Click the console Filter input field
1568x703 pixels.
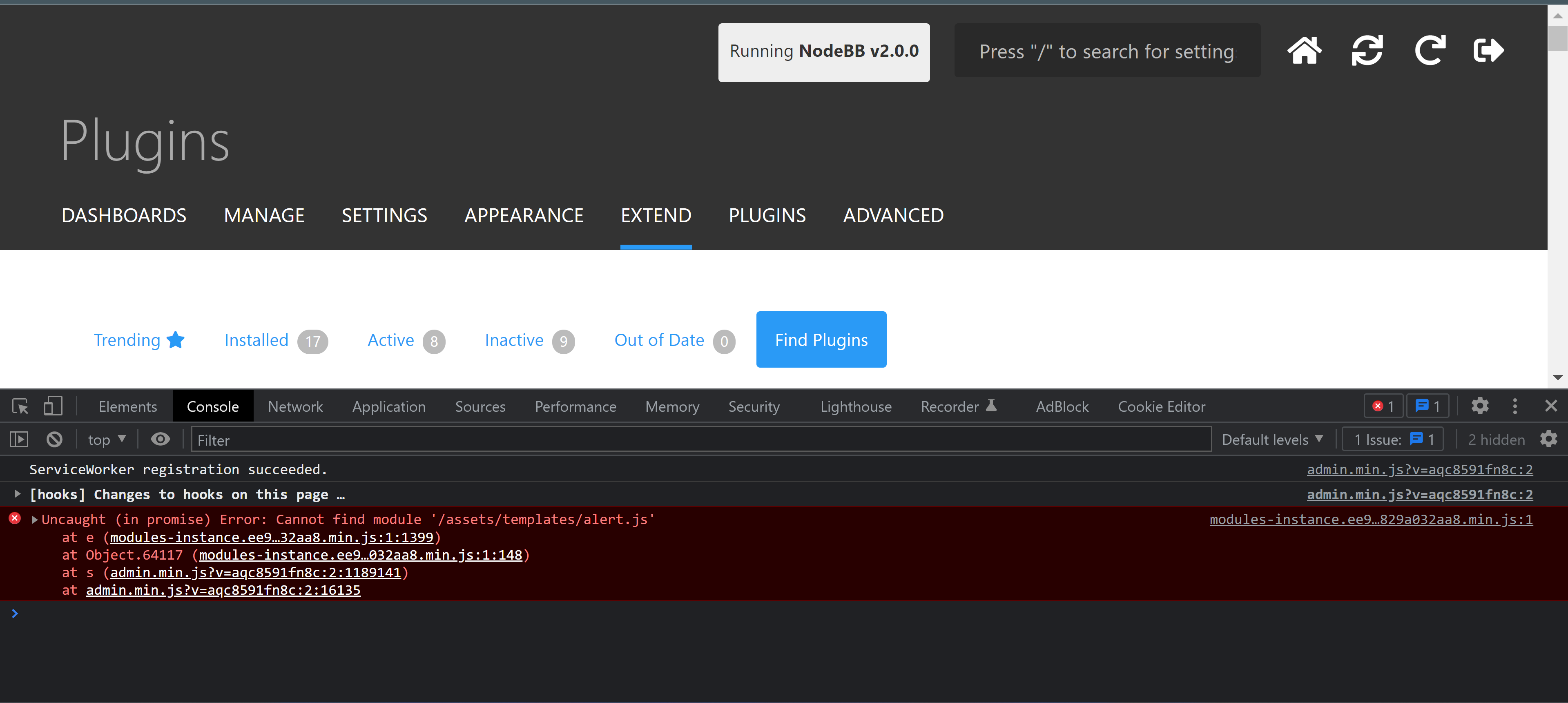[x=701, y=440]
